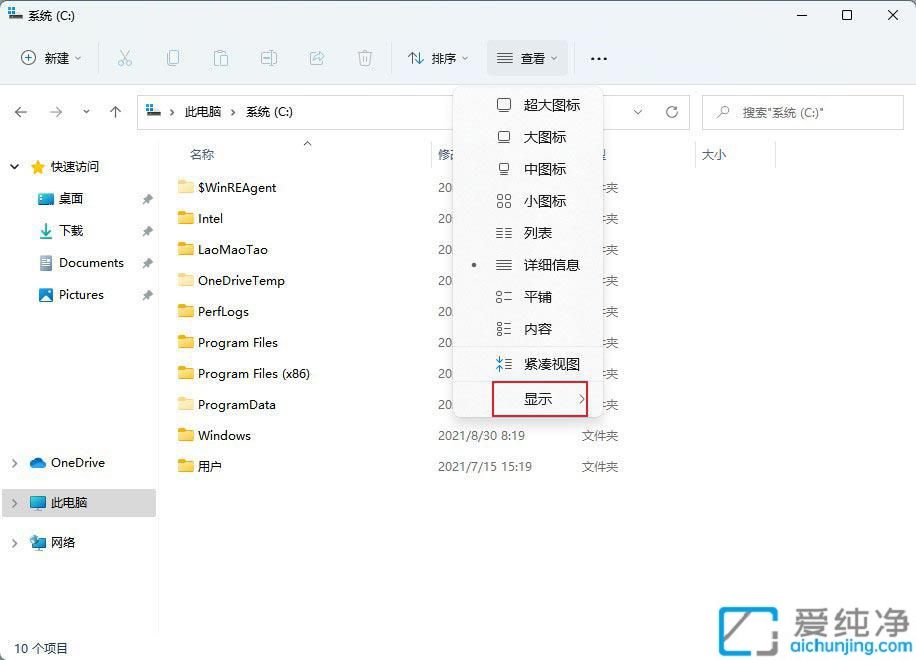Open the 排序 sort dropdown
This screenshot has width=916, height=660.
pos(438,58)
